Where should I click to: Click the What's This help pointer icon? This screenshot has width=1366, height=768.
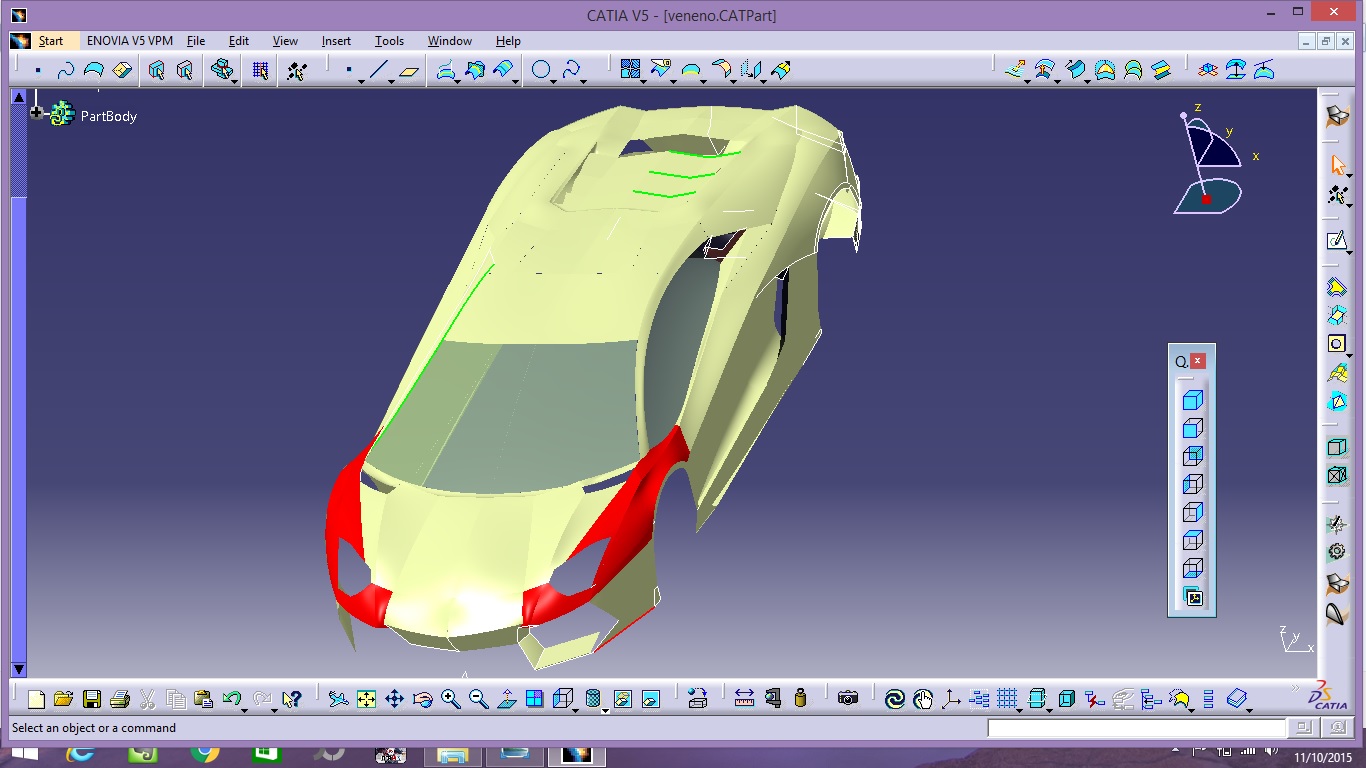292,699
